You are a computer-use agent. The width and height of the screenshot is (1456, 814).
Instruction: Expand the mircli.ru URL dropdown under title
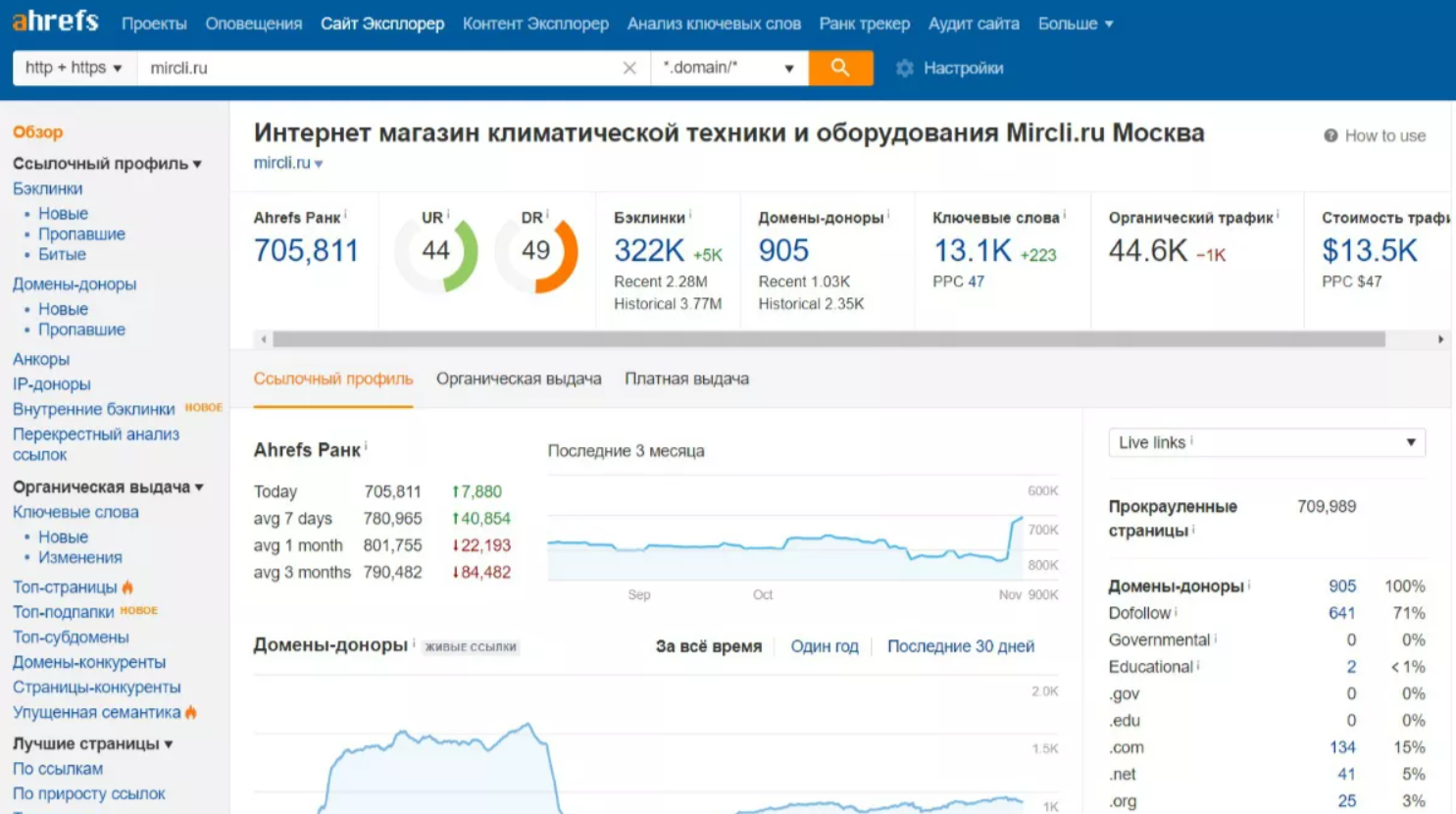click(288, 163)
